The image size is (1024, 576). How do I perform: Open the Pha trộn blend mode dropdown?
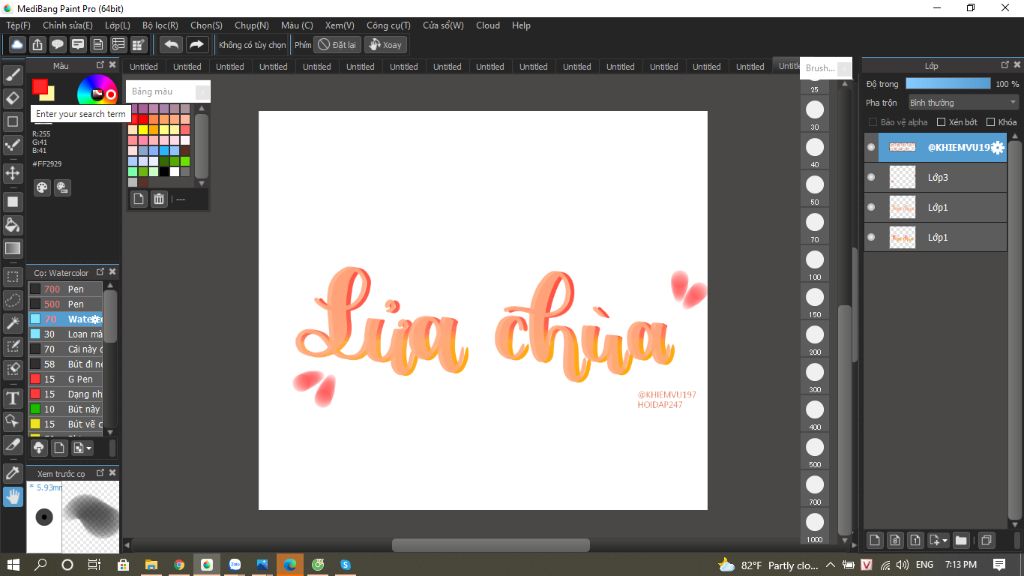(963, 103)
